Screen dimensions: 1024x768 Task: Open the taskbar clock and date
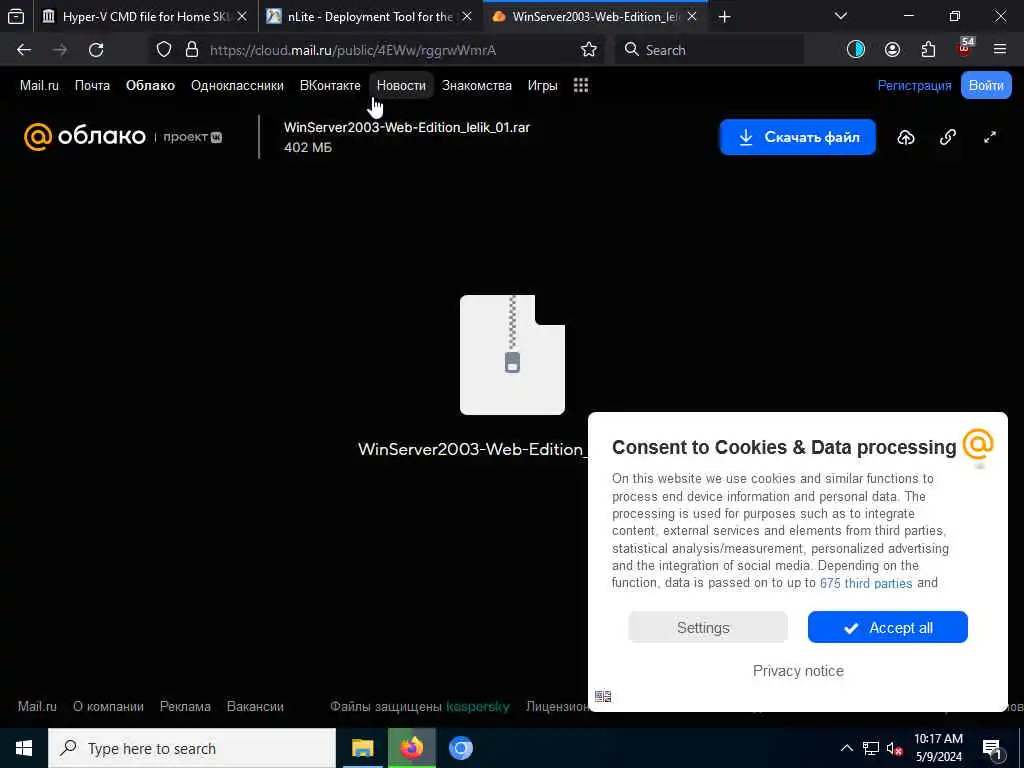click(938, 748)
